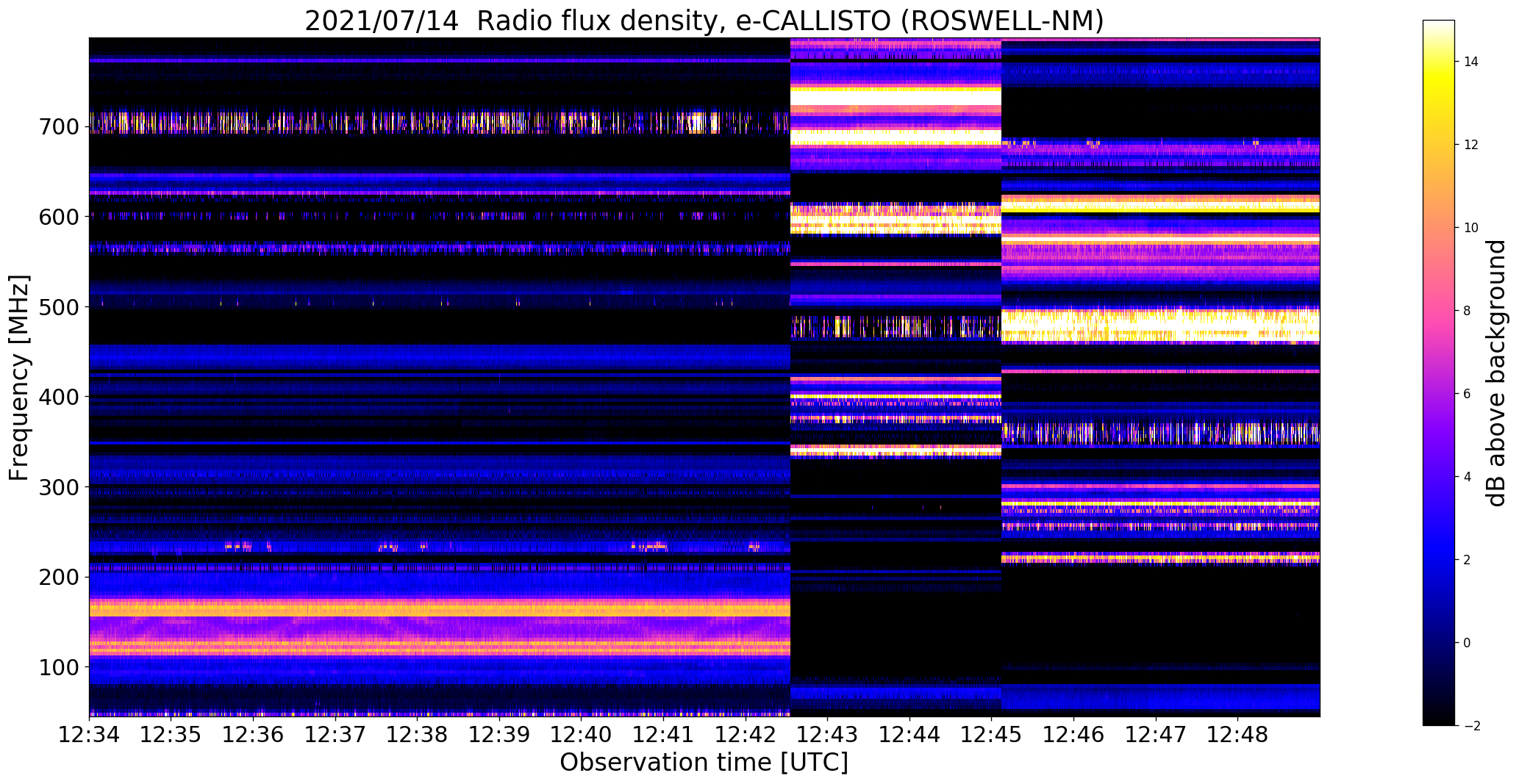Click the colorbar tick value 4

[1468, 477]
